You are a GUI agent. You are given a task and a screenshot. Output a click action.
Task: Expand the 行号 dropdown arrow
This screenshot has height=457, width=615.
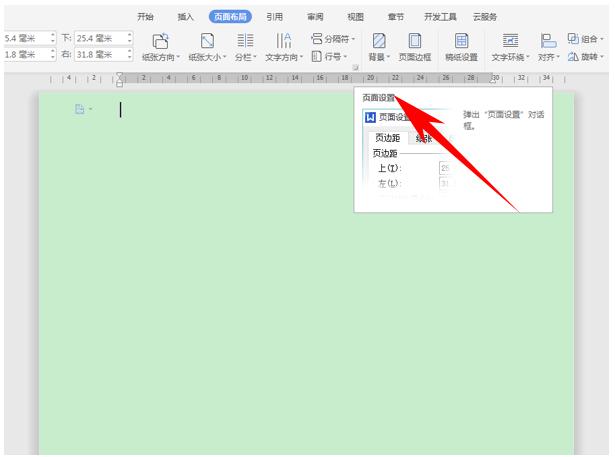345,57
